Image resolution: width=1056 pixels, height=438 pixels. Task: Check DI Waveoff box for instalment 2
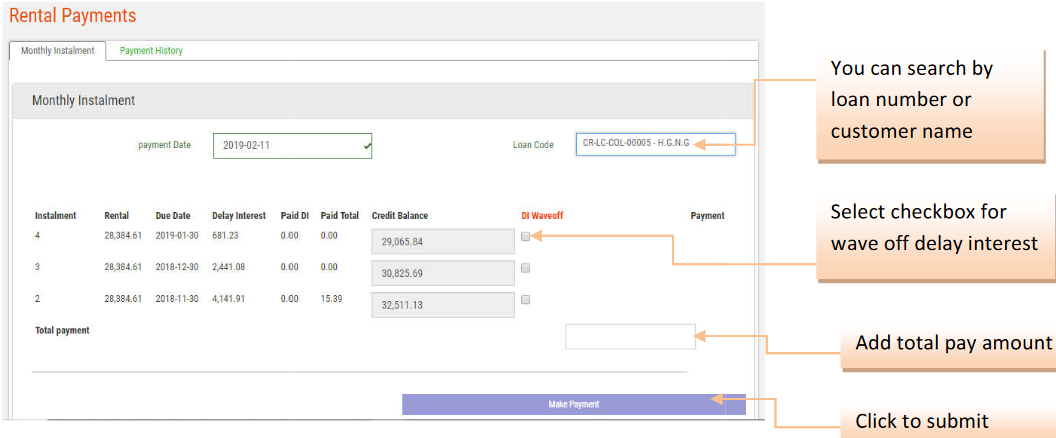[526, 299]
